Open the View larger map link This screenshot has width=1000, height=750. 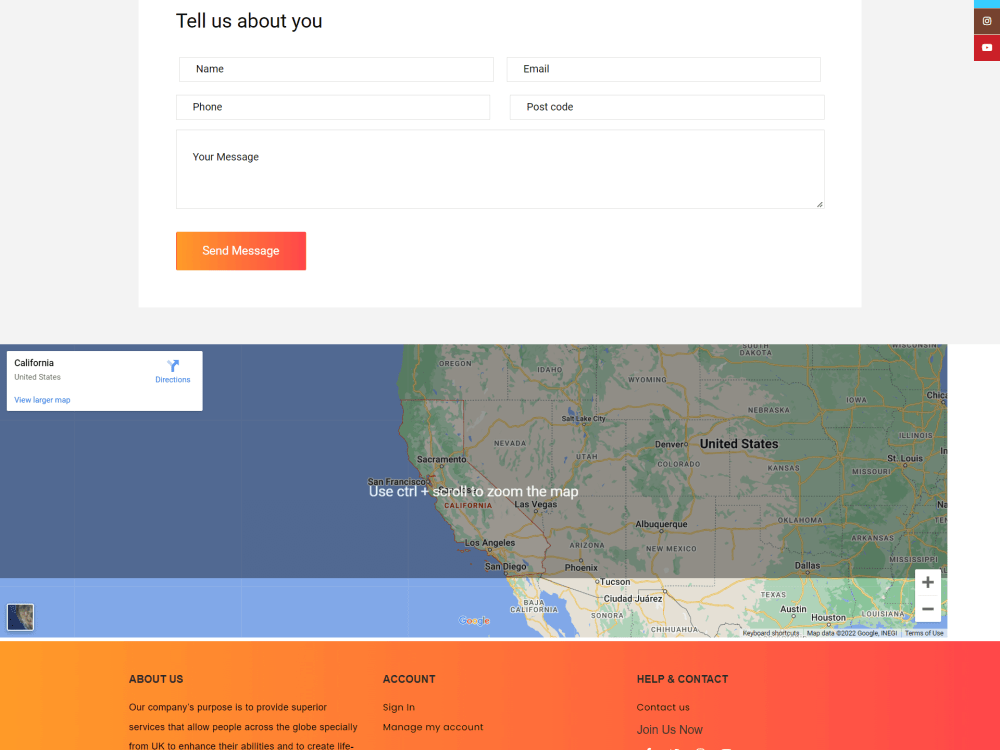click(42, 399)
